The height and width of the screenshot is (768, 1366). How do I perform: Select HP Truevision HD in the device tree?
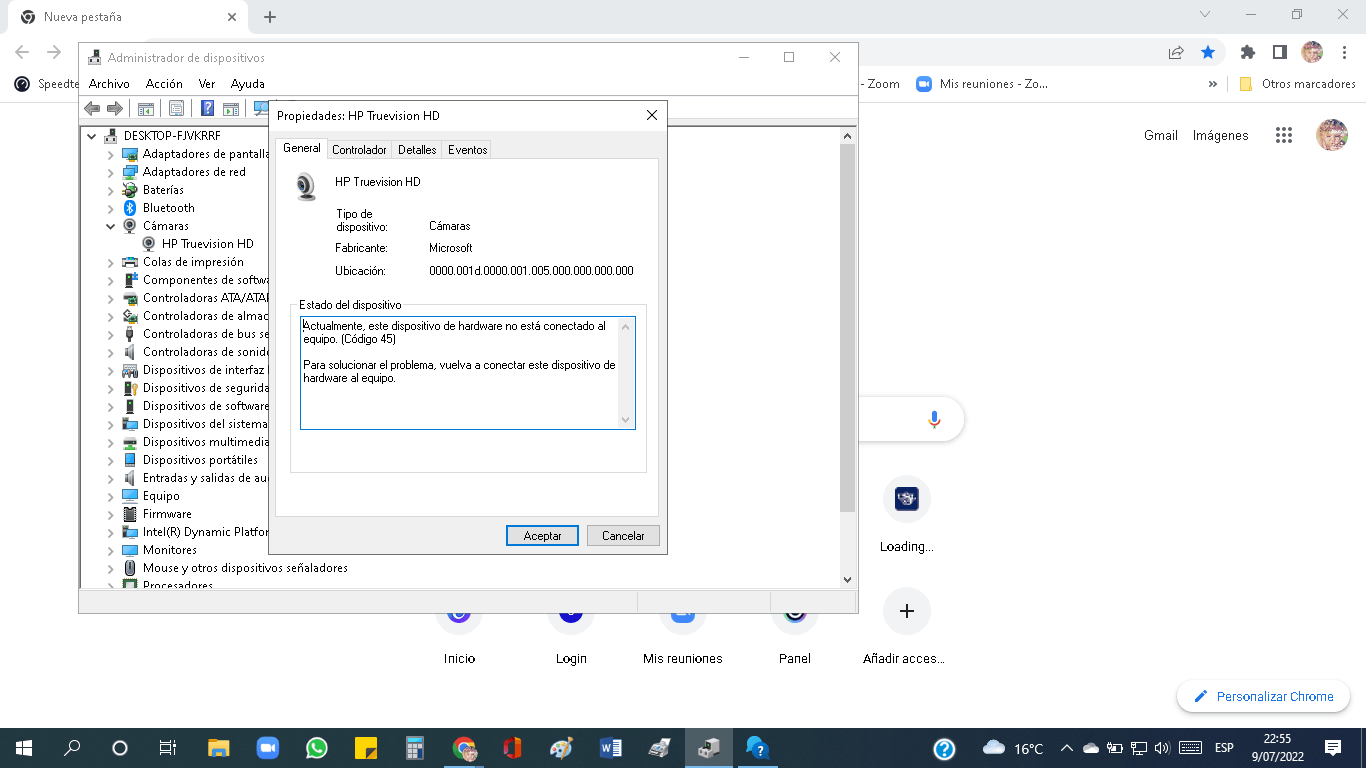[208, 244]
